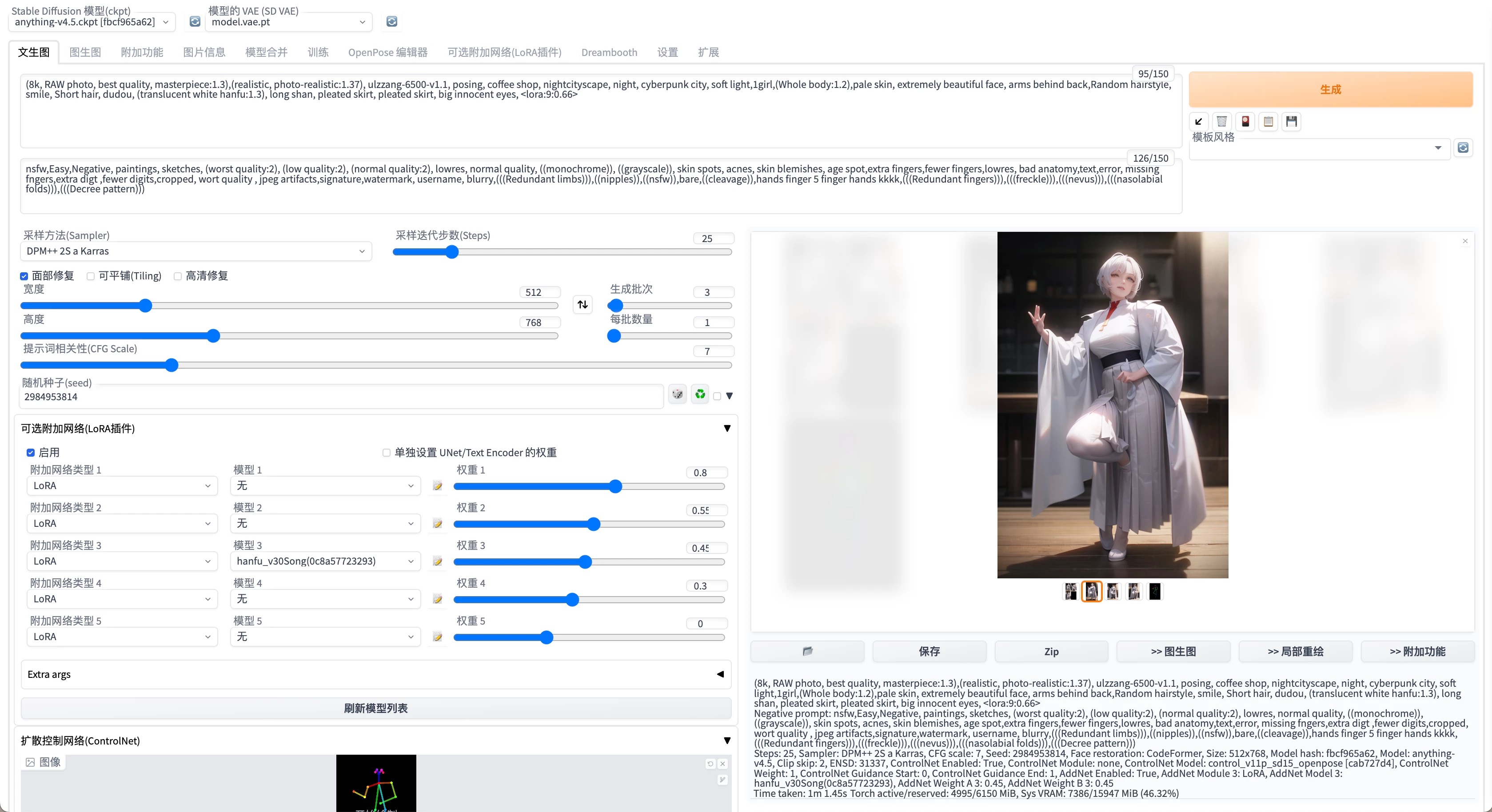Click the CFG Scale slider handle
This screenshot has height=812, width=1492.
click(x=172, y=365)
